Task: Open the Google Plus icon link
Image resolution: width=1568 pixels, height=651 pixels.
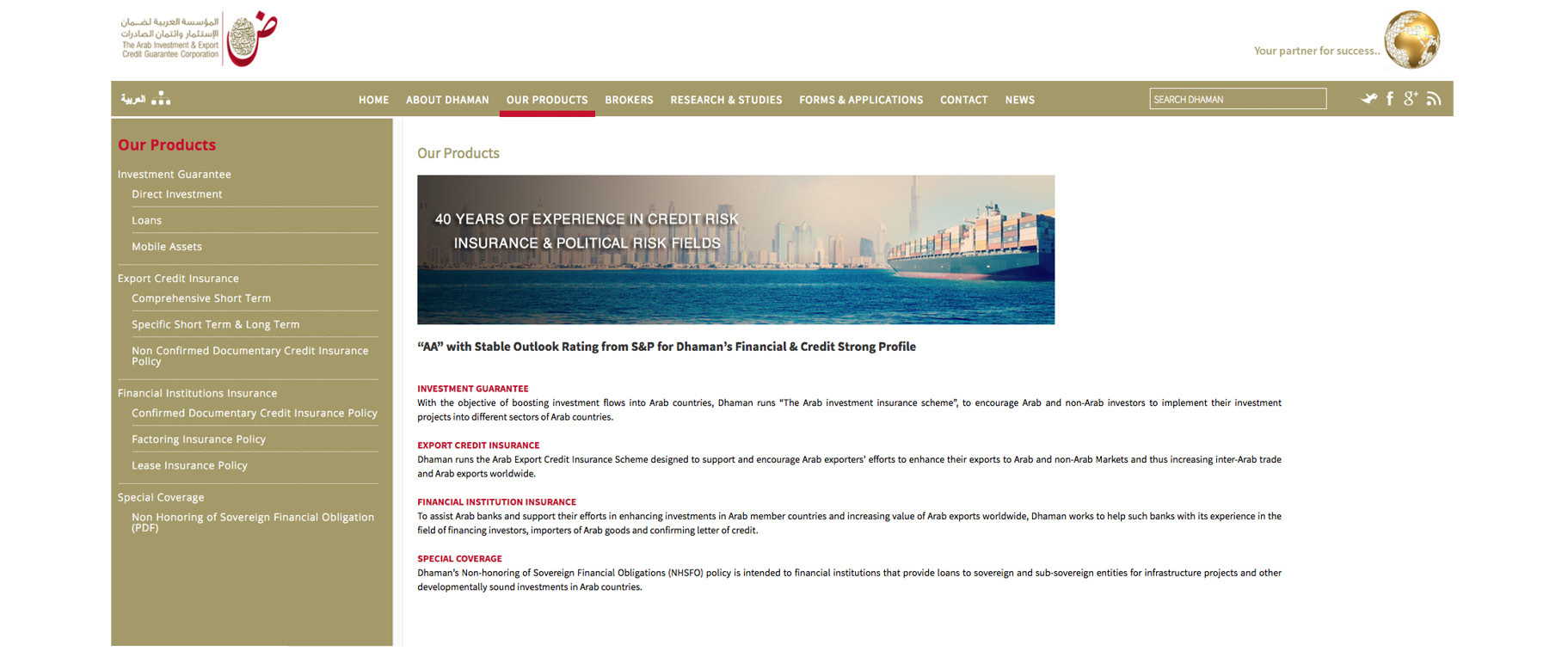Action: click(1411, 99)
